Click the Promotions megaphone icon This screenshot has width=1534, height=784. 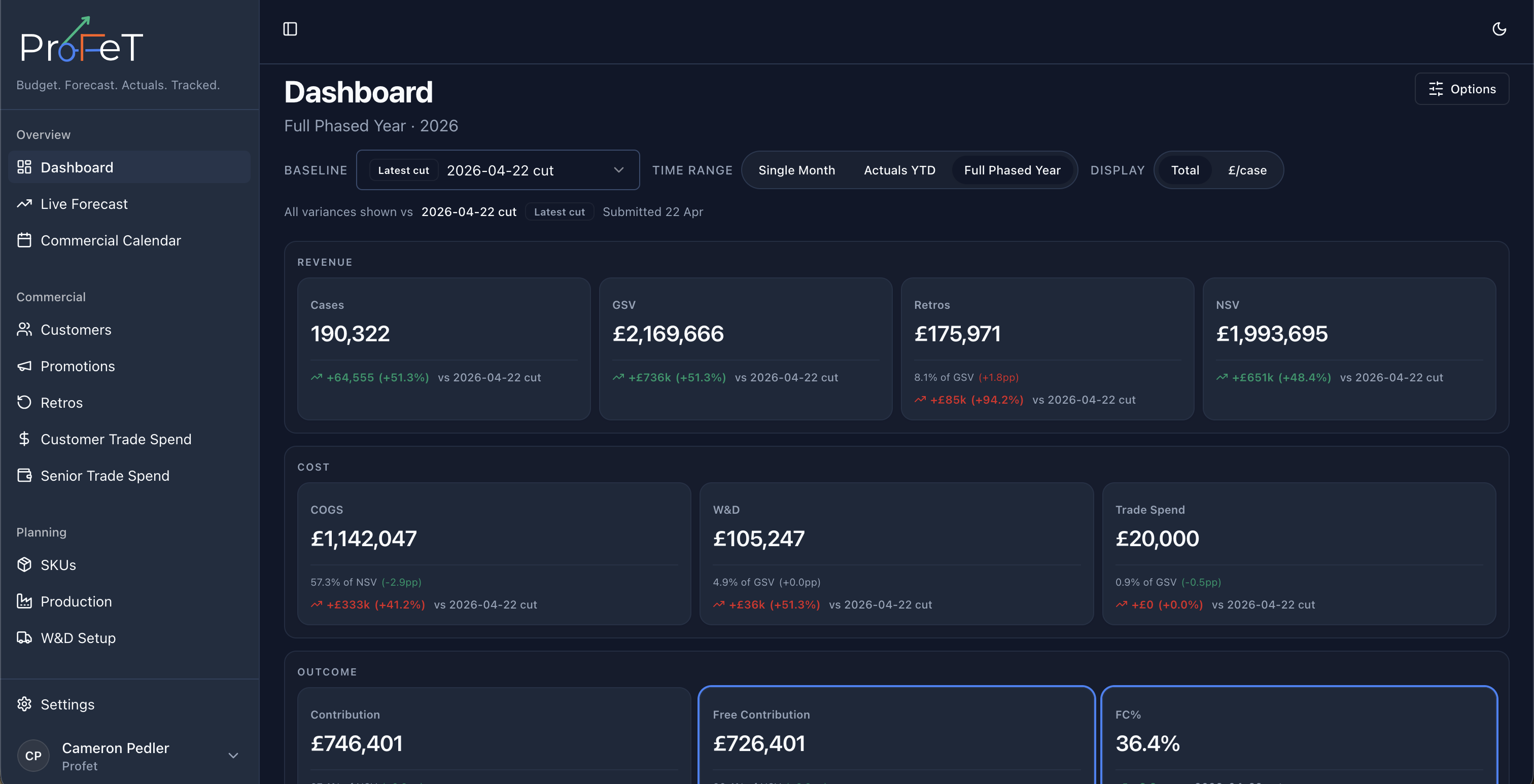click(x=24, y=366)
